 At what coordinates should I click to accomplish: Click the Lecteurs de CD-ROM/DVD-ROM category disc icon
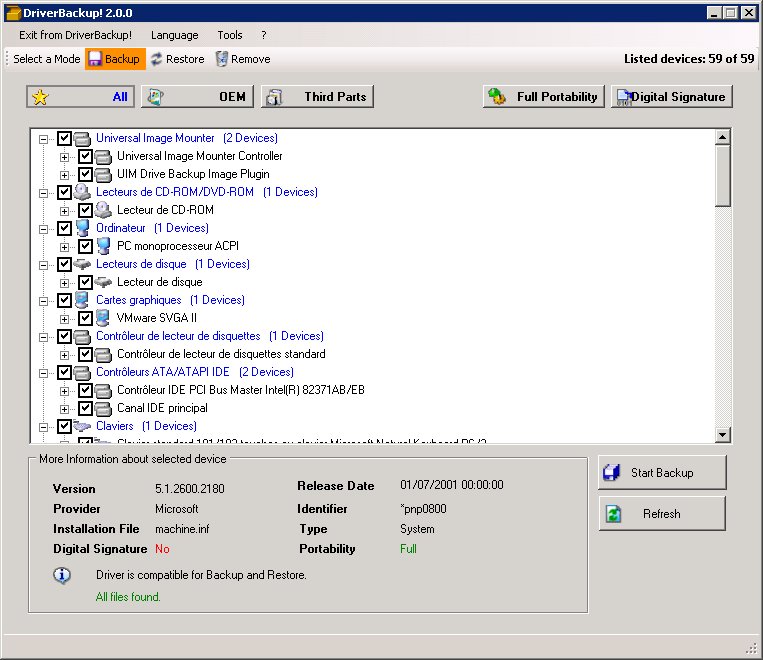point(82,192)
